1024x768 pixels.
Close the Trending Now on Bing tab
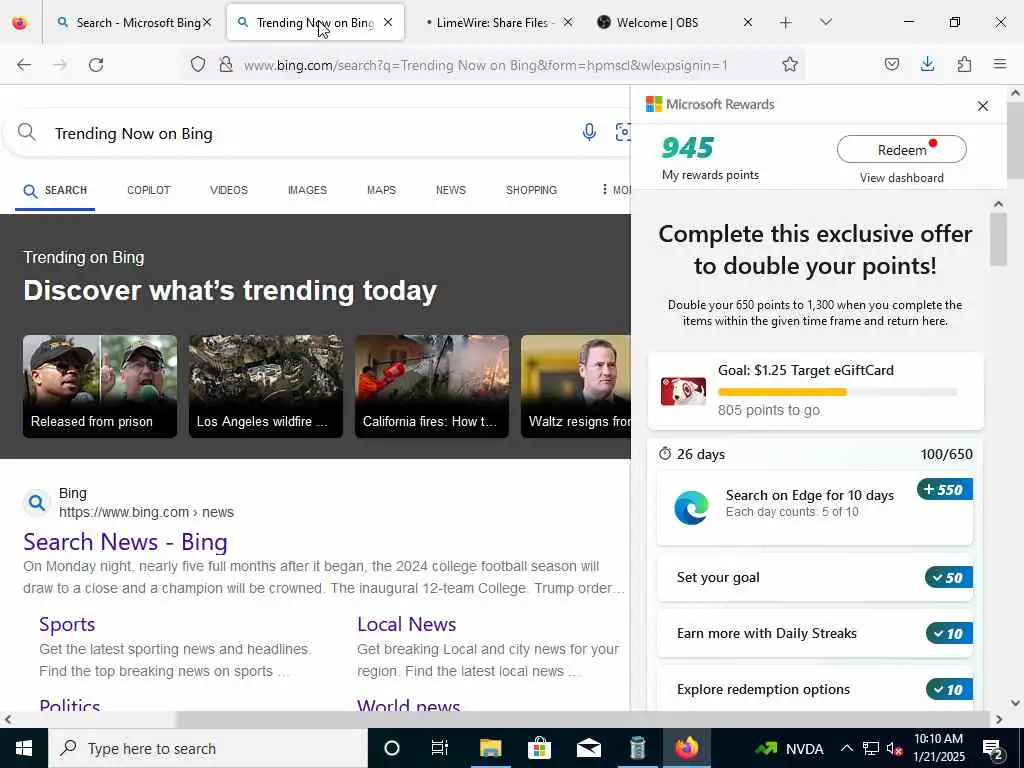pyautogui.click(x=388, y=23)
